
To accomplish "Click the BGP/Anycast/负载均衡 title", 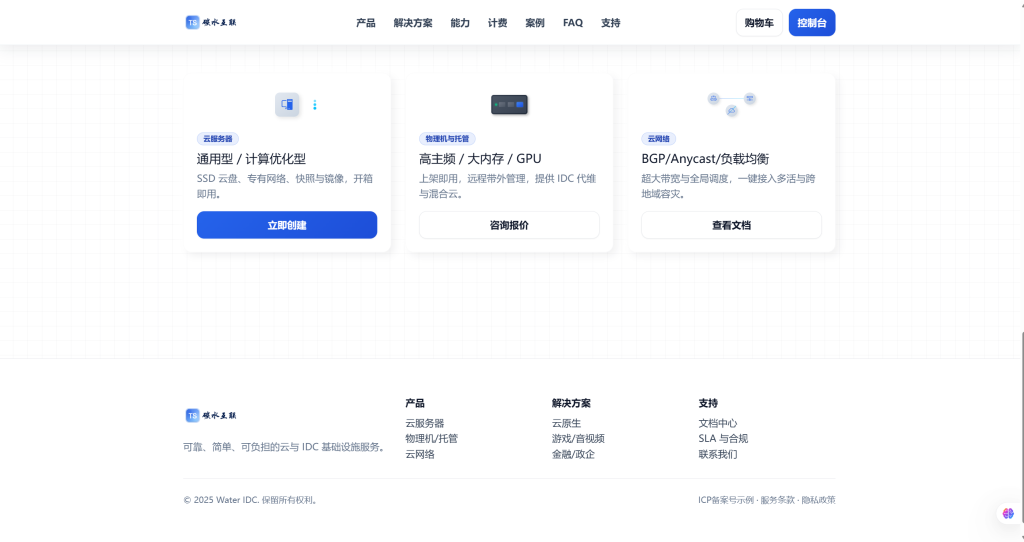I will click(x=705, y=159).
